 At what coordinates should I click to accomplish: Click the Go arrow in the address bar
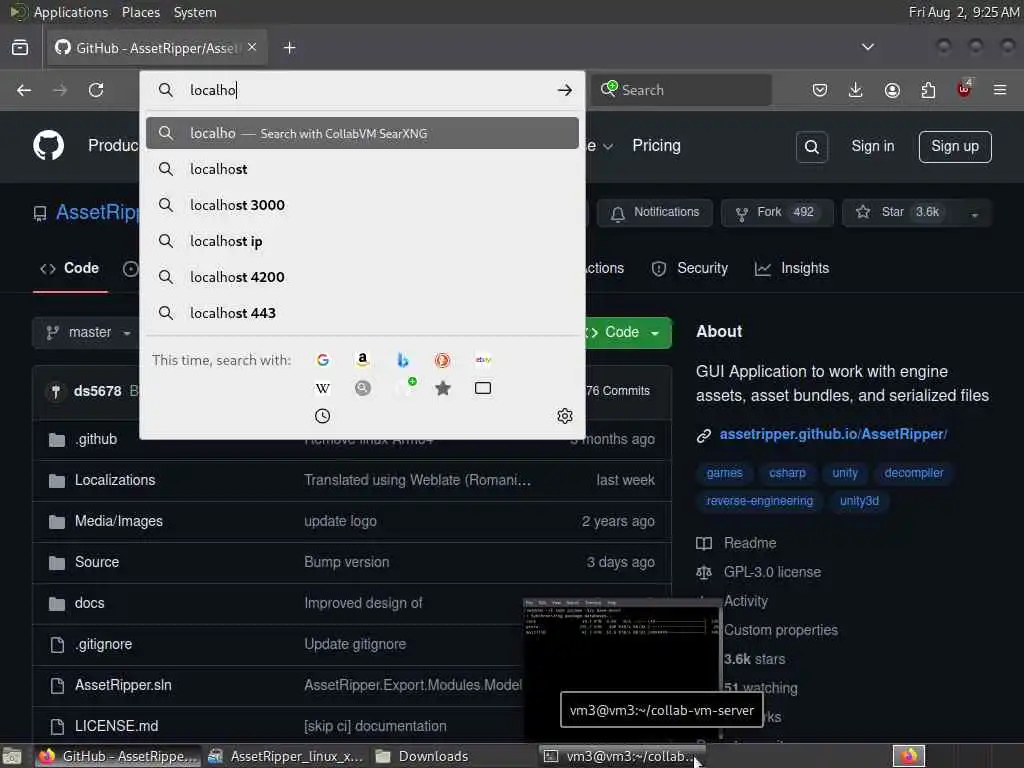point(565,90)
